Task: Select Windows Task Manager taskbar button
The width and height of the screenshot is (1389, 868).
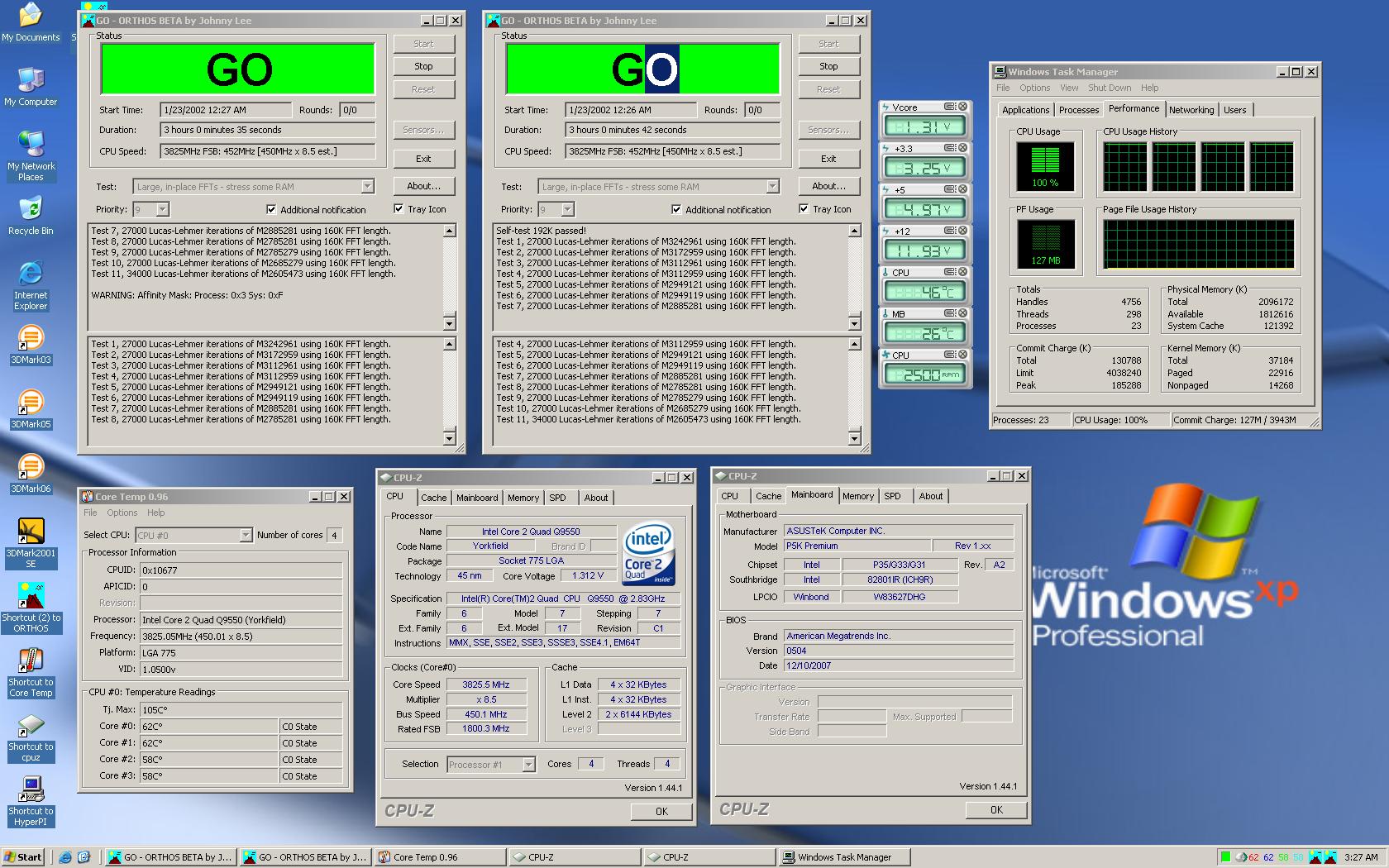Action: pyautogui.click(x=844, y=857)
